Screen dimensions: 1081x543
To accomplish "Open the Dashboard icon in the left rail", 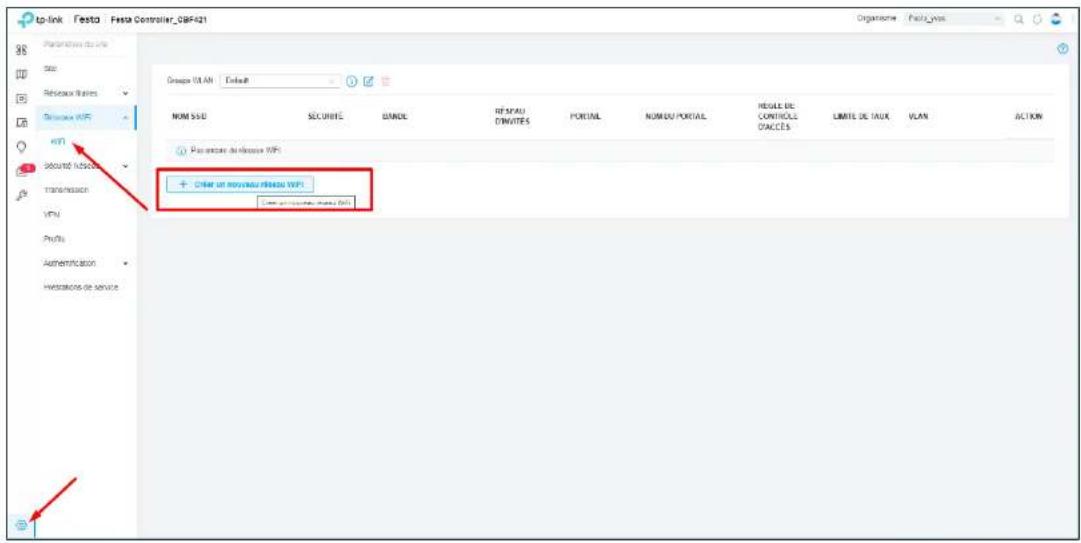I will [21, 50].
